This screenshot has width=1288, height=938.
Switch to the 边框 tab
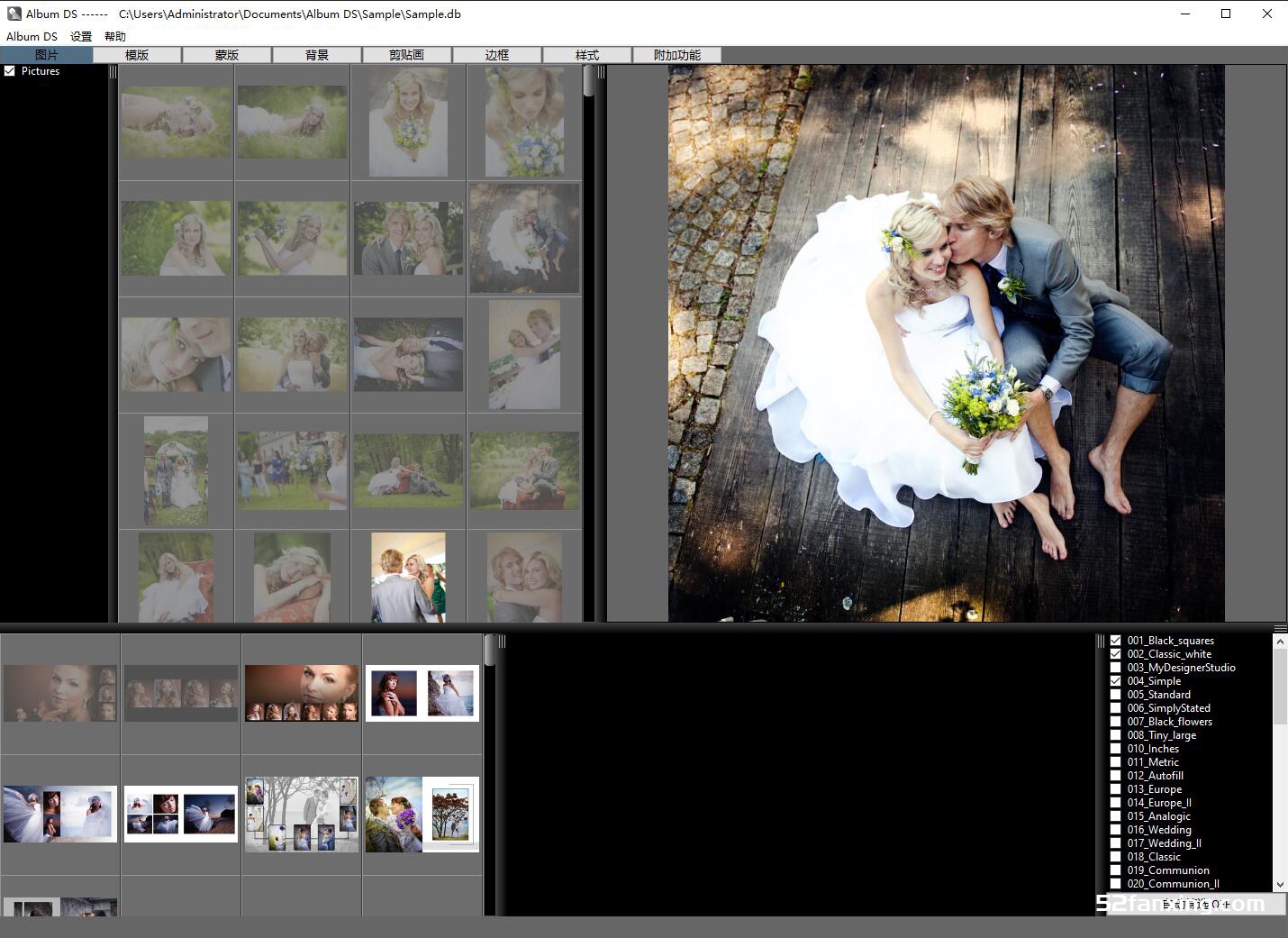pyautogui.click(x=497, y=55)
